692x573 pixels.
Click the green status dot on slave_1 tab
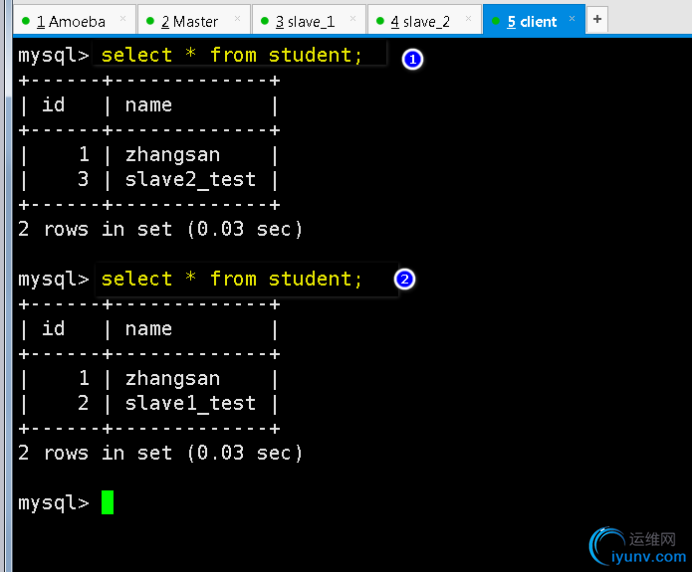click(x=265, y=21)
